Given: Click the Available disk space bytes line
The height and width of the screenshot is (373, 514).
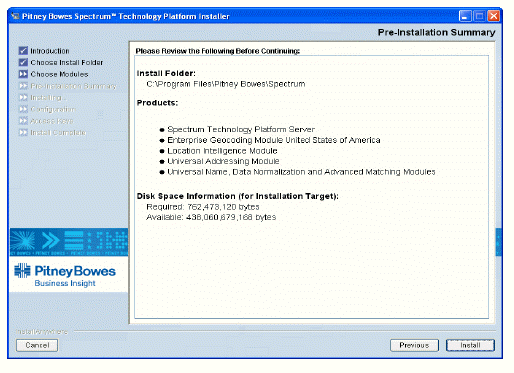Looking at the screenshot, I should point(211,217).
